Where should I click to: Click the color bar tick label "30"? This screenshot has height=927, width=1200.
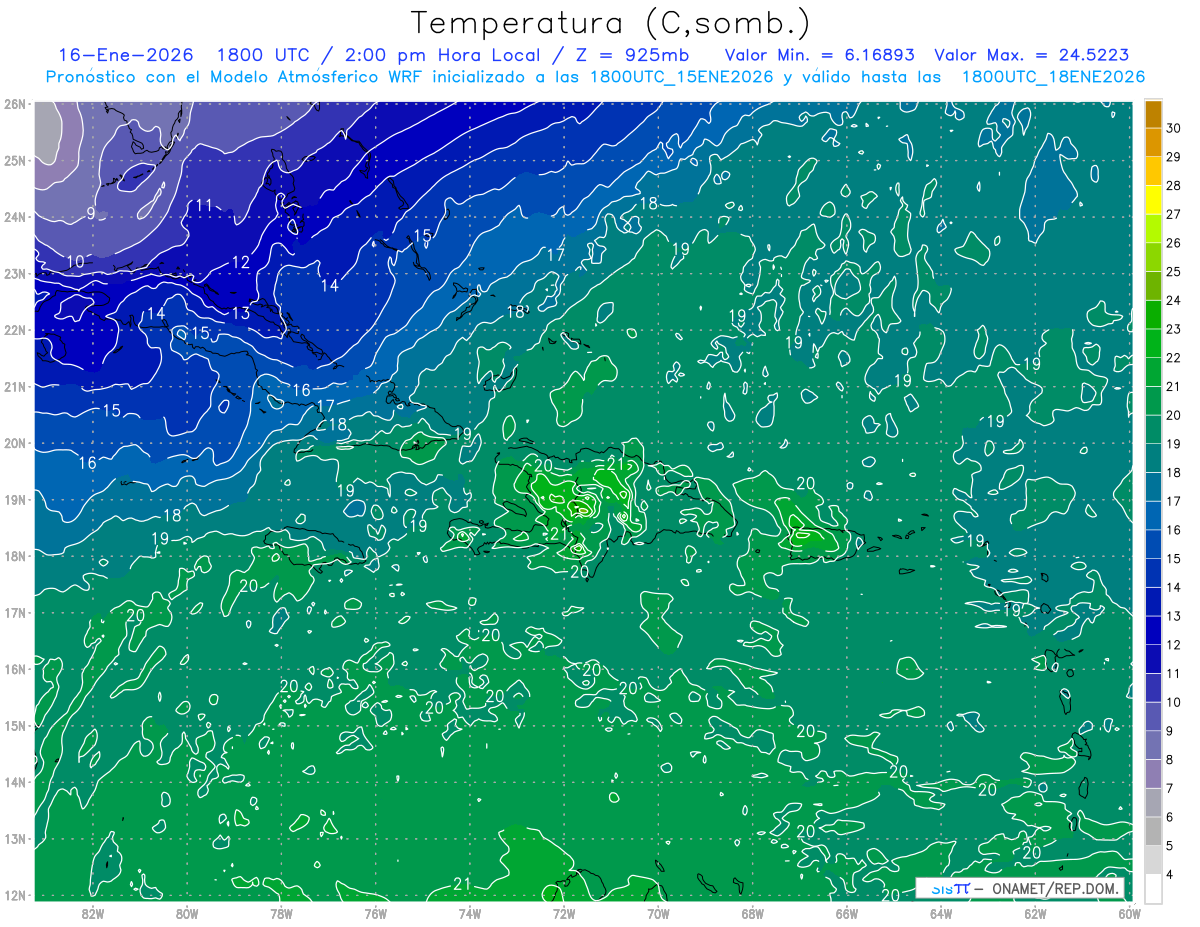pos(1174,128)
